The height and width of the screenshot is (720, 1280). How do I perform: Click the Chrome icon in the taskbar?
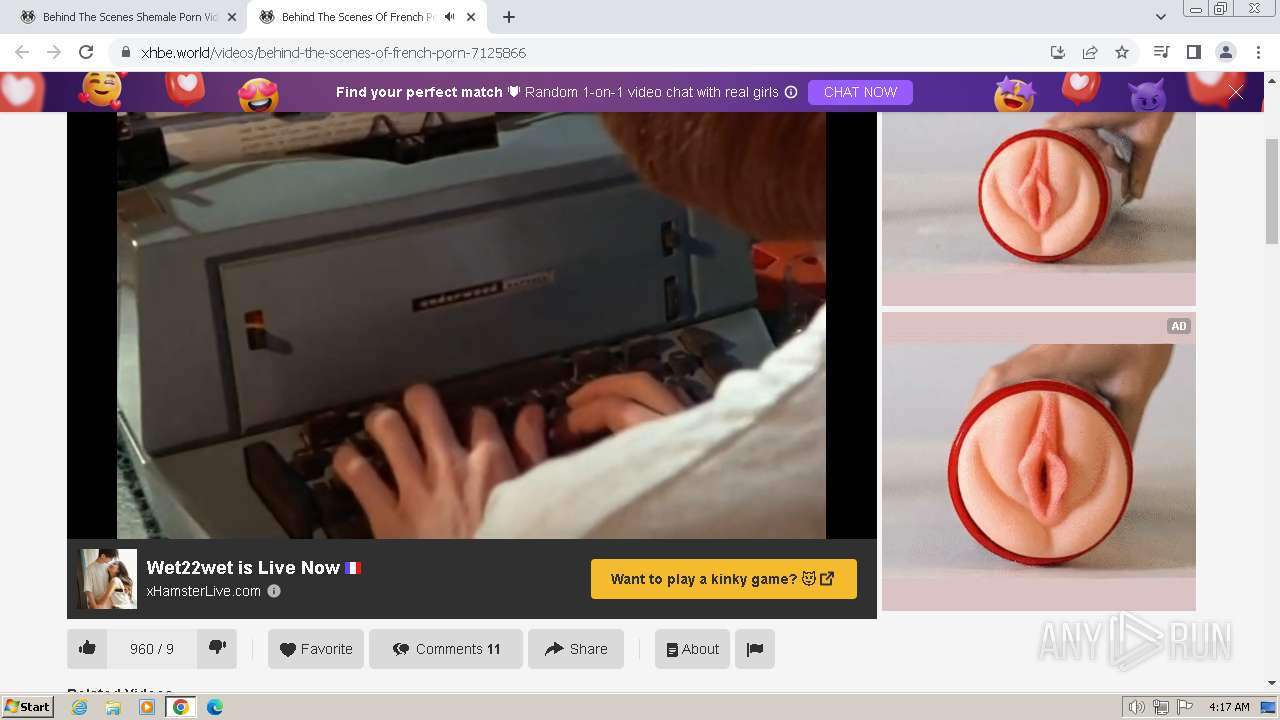[181, 707]
